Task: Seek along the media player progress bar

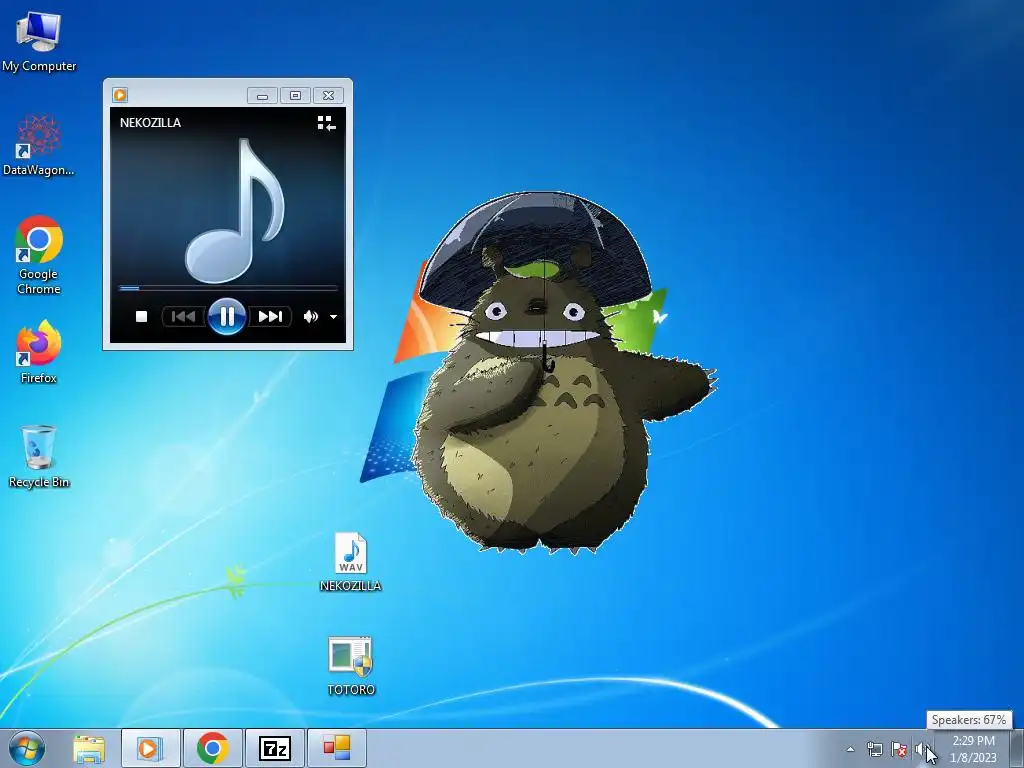Action: [228, 287]
